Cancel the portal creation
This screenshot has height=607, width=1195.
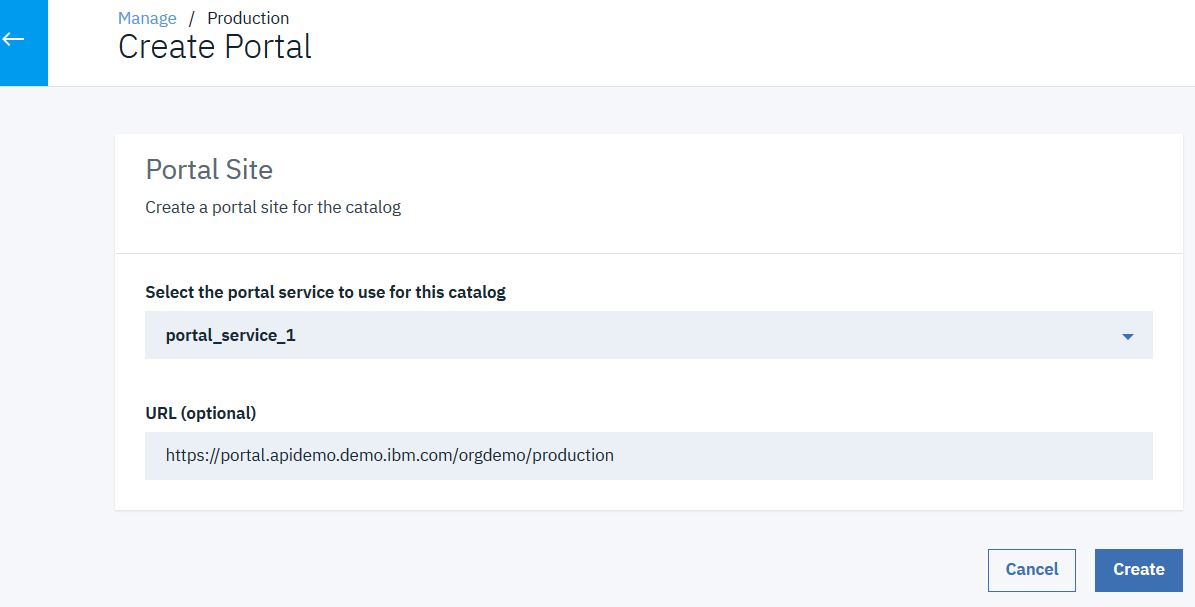tap(1031, 569)
